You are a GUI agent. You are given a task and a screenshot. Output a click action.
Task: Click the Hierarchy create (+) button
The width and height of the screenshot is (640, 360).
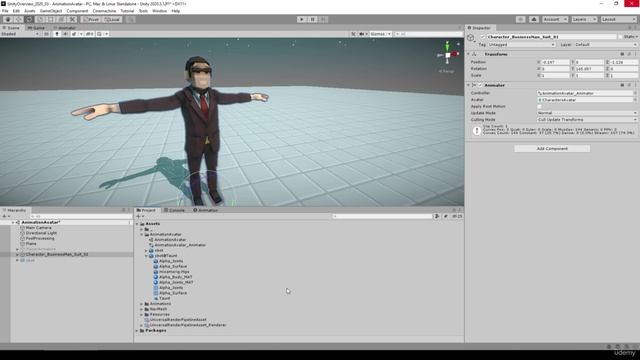[x=5, y=216]
